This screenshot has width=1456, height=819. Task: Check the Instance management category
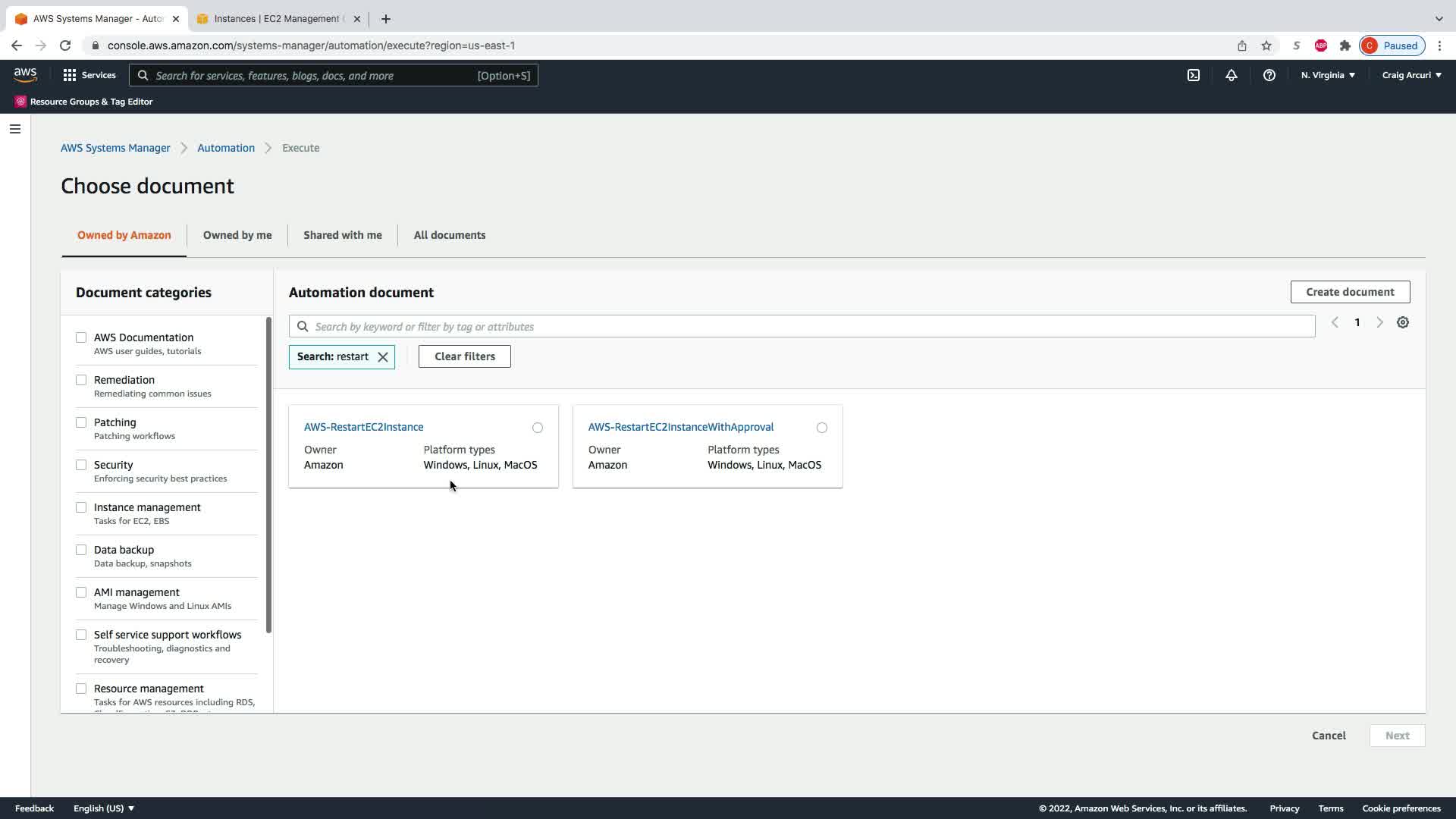pos(81,507)
